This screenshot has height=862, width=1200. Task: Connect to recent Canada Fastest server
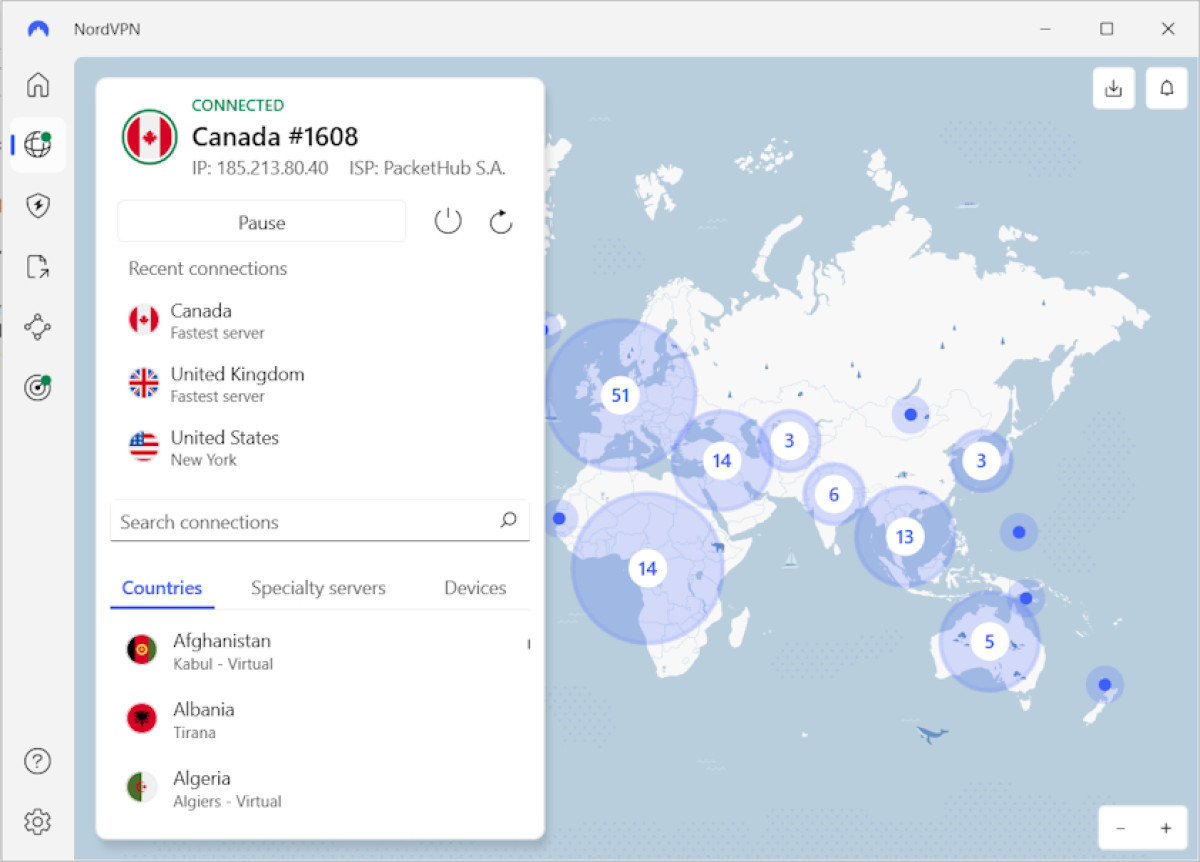click(320, 320)
